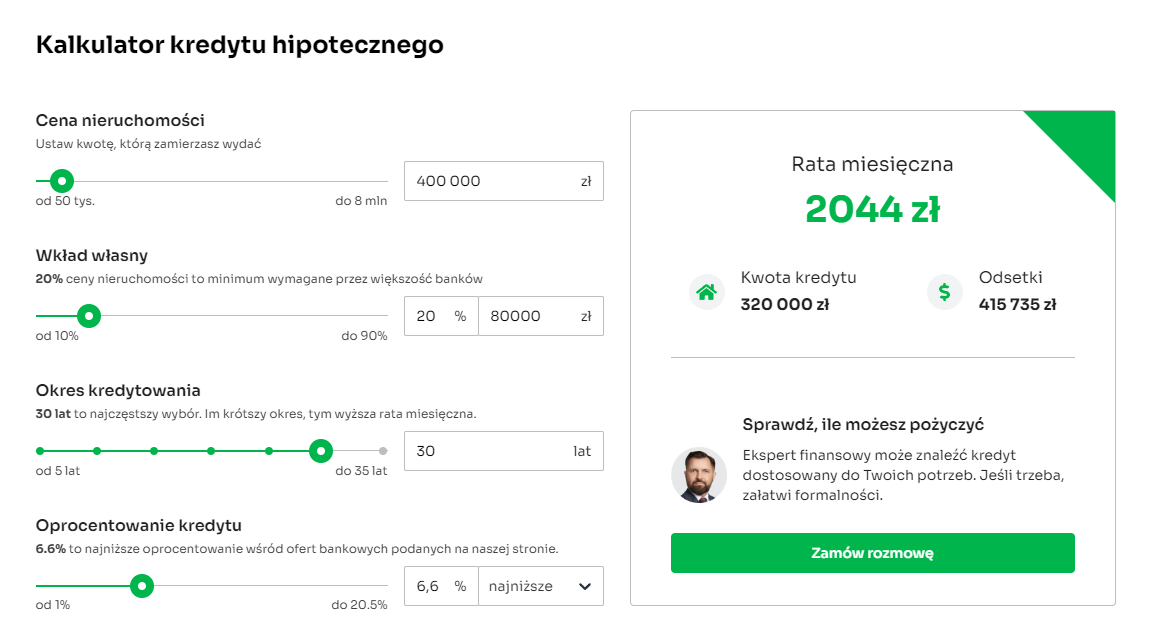Click the financial expert's portrait photo
This screenshot has height=637, width=1150.
(x=699, y=475)
